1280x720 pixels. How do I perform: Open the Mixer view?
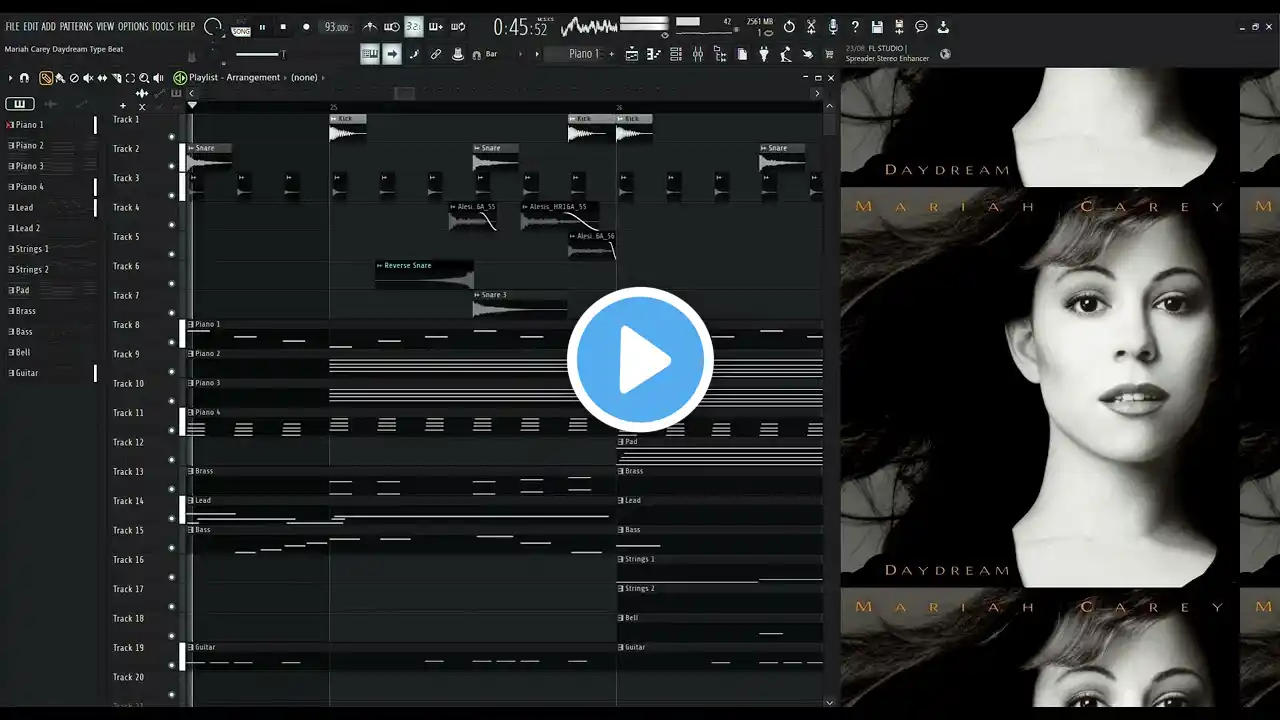click(x=697, y=54)
